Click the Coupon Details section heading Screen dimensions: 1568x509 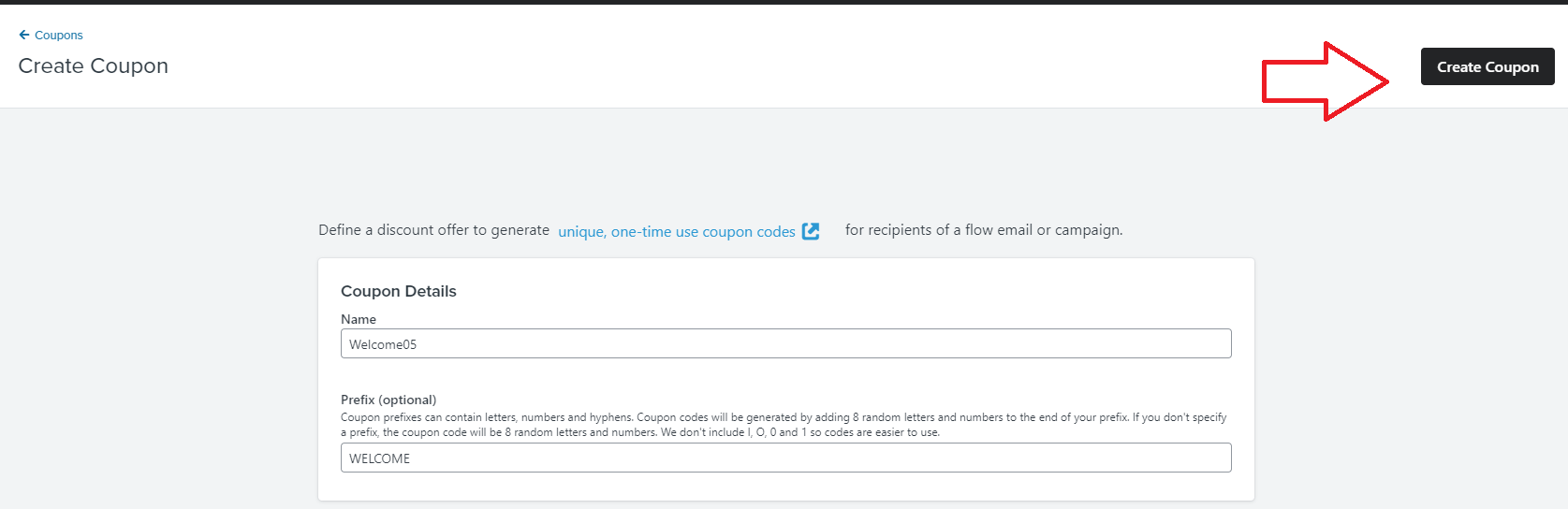click(x=399, y=291)
